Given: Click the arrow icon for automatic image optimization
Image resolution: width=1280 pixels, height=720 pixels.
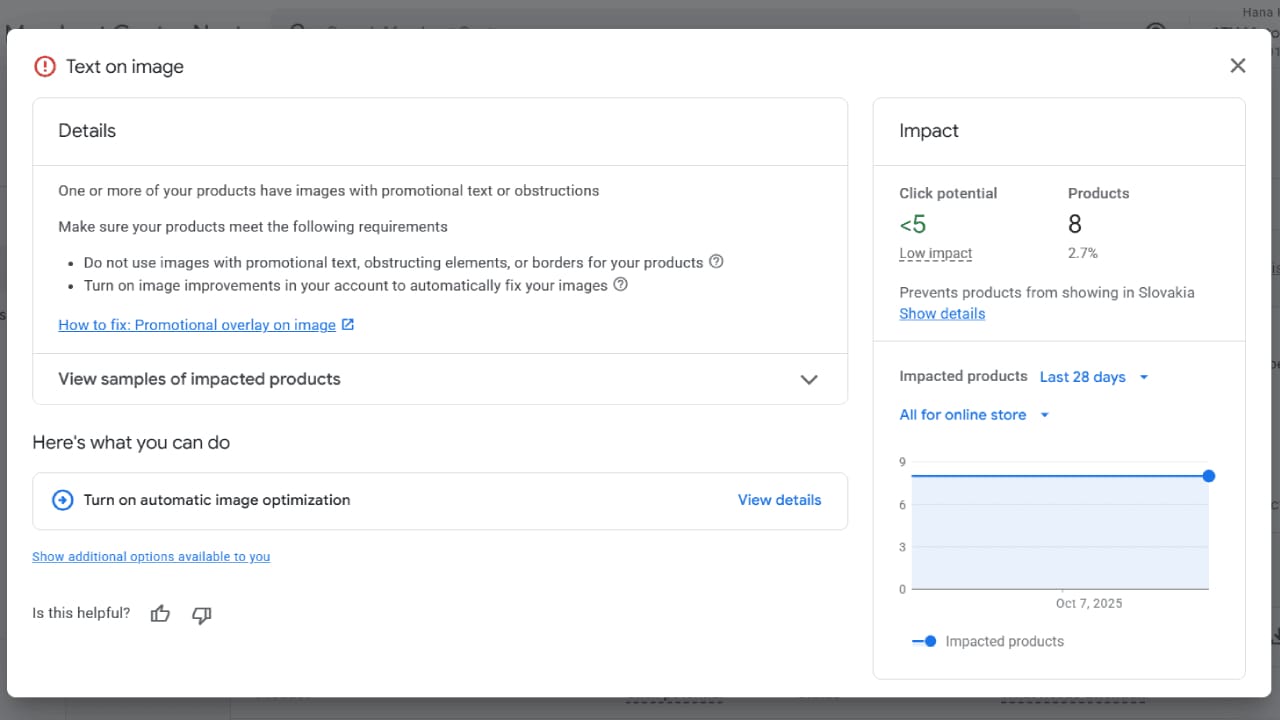Looking at the screenshot, I should [x=62, y=500].
